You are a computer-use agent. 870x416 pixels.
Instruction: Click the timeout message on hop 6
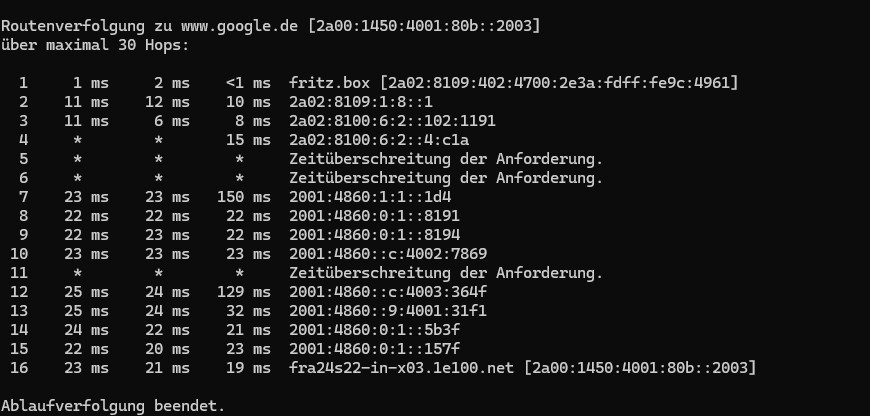446,177
